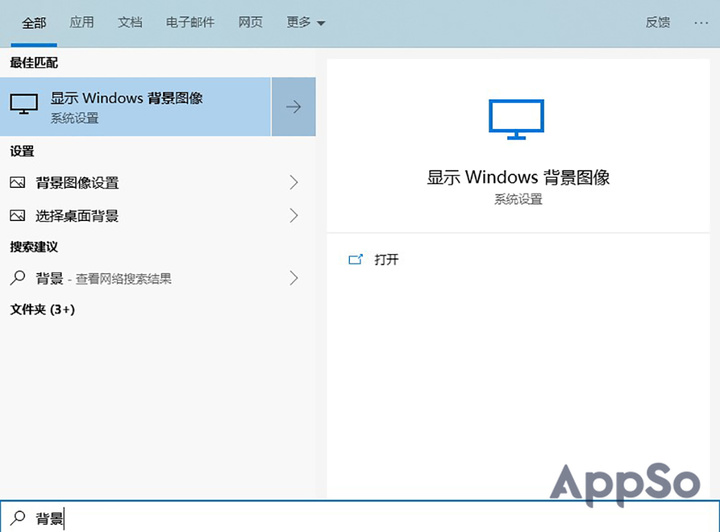
Task: Switch to the 网页 tab
Action: click(250, 22)
